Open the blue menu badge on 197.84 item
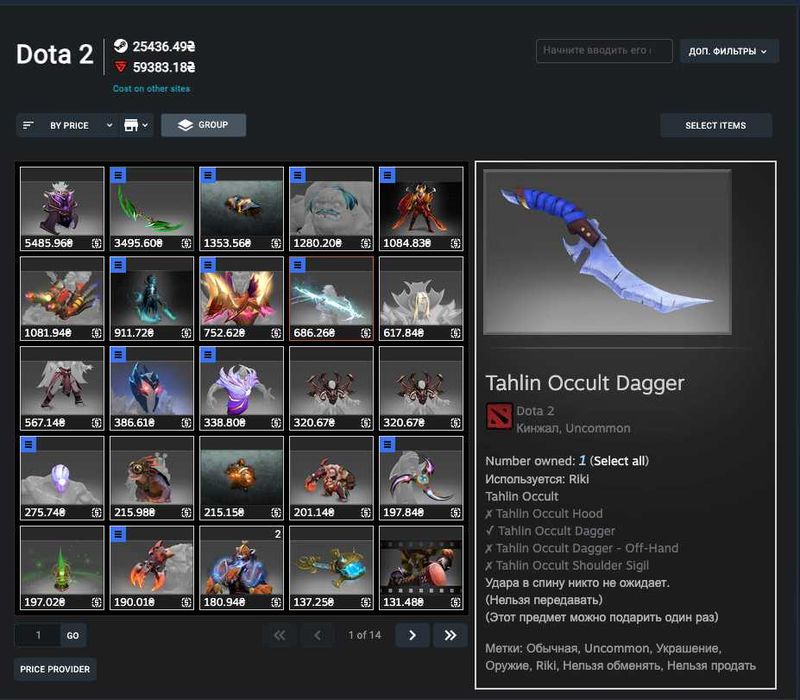 (x=387, y=444)
